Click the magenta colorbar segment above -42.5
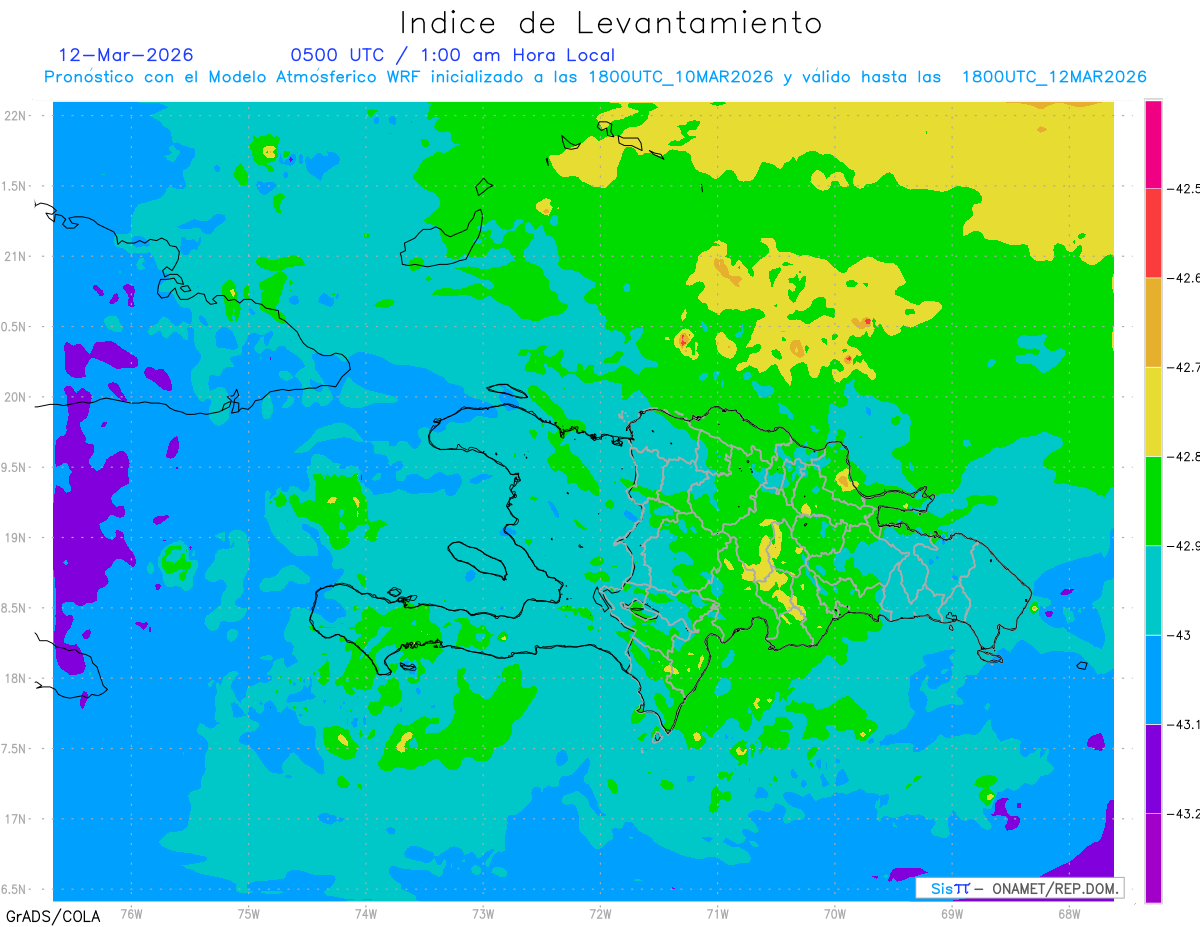Screen dimensions: 1200x927 click(1153, 144)
